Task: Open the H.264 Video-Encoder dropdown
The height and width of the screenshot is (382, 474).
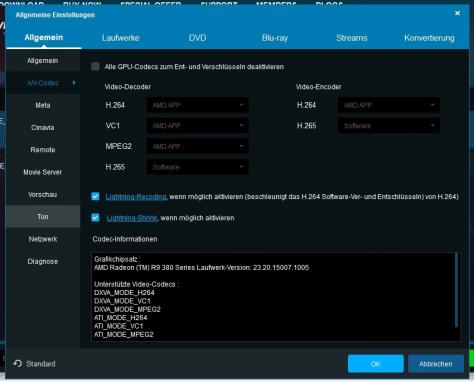Action: coord(389,105)
